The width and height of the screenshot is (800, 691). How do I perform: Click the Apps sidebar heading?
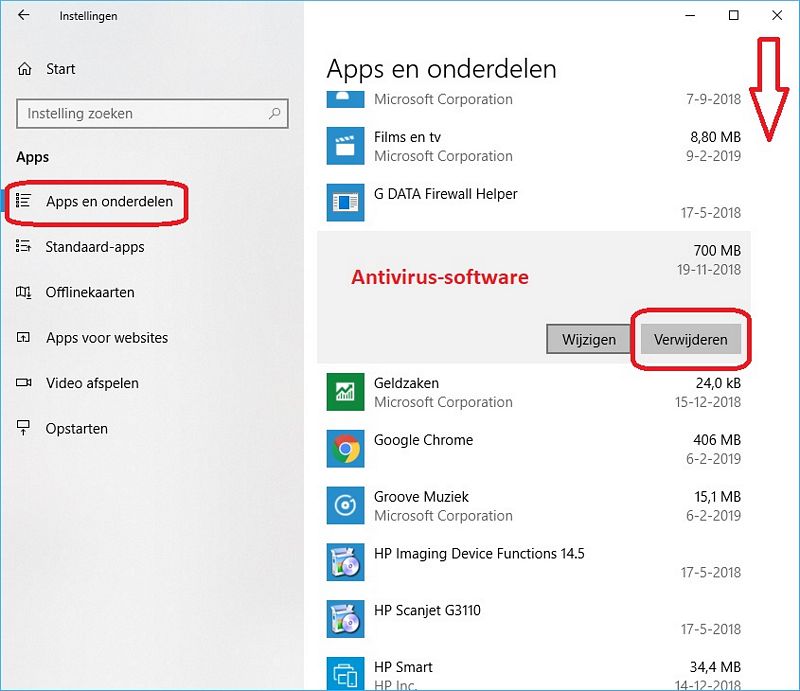coord(33,157)
